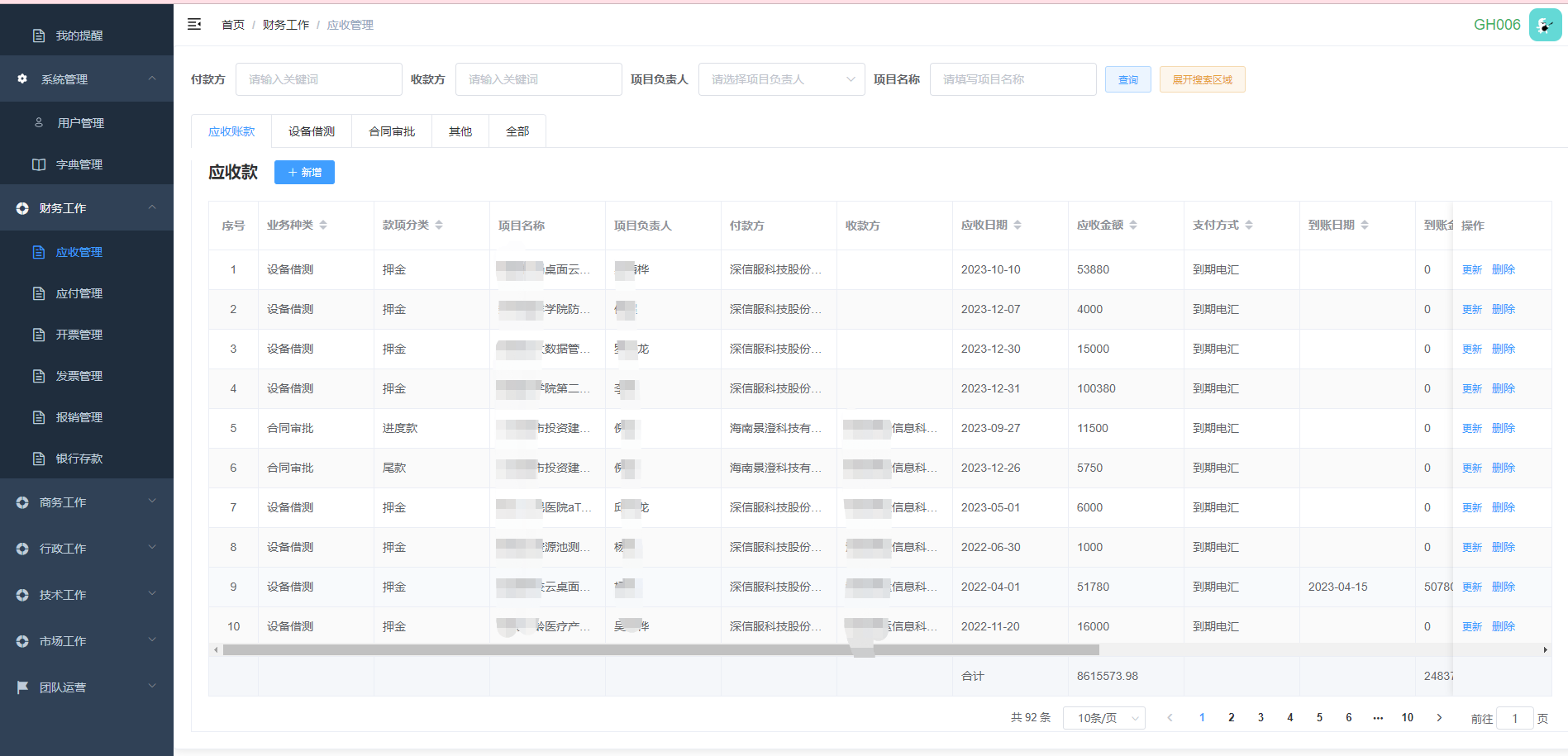Sort by 款项分类 column arrows
1568x756 pixels.
click(439, 225)
